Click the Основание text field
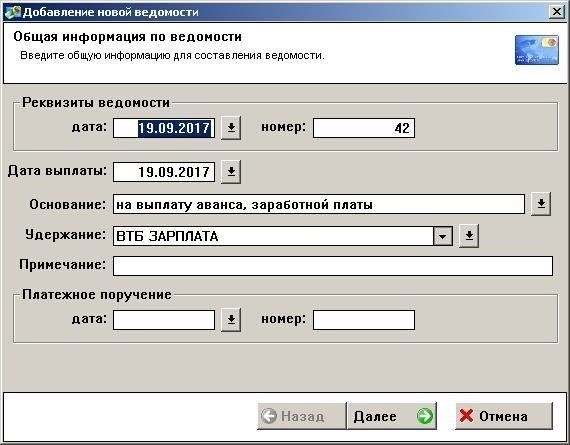This screenshot has width=570, height=445. click(x=319, y=204)
